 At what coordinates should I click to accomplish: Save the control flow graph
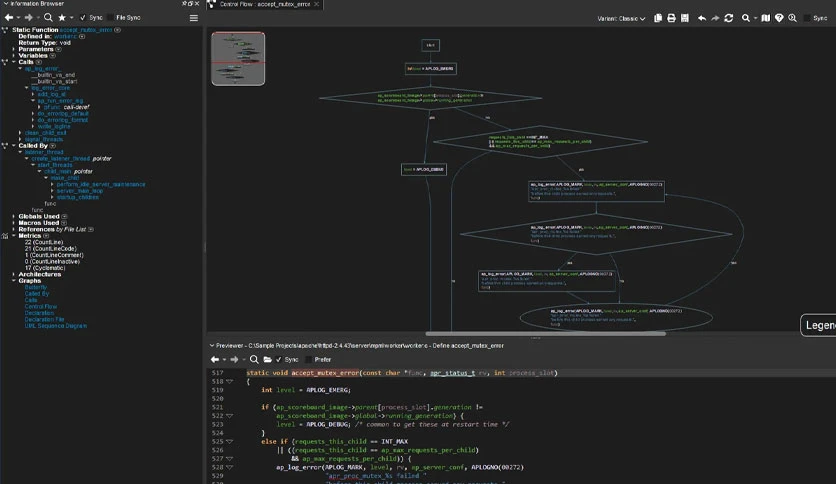pyautogui.click(x=685, y=18)
